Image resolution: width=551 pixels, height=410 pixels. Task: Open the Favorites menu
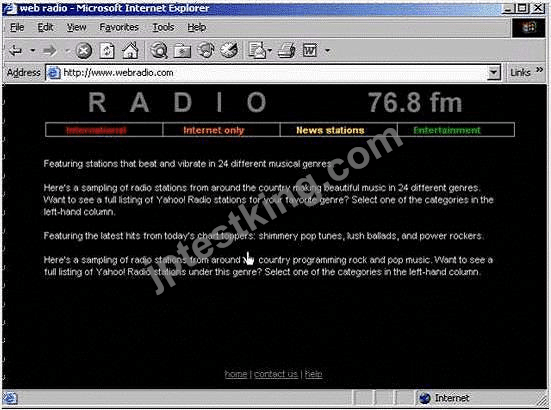[119, 27]
